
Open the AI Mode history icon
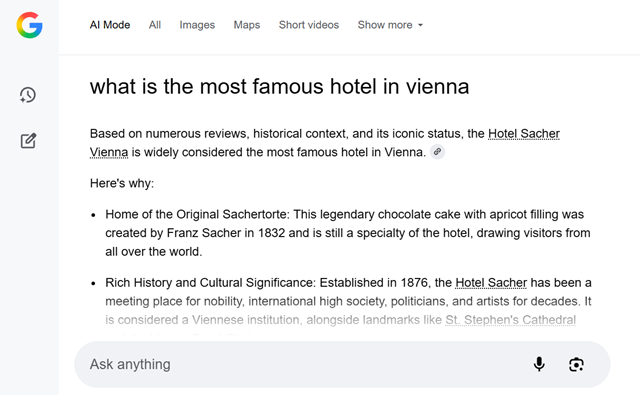tap(28, 95)
